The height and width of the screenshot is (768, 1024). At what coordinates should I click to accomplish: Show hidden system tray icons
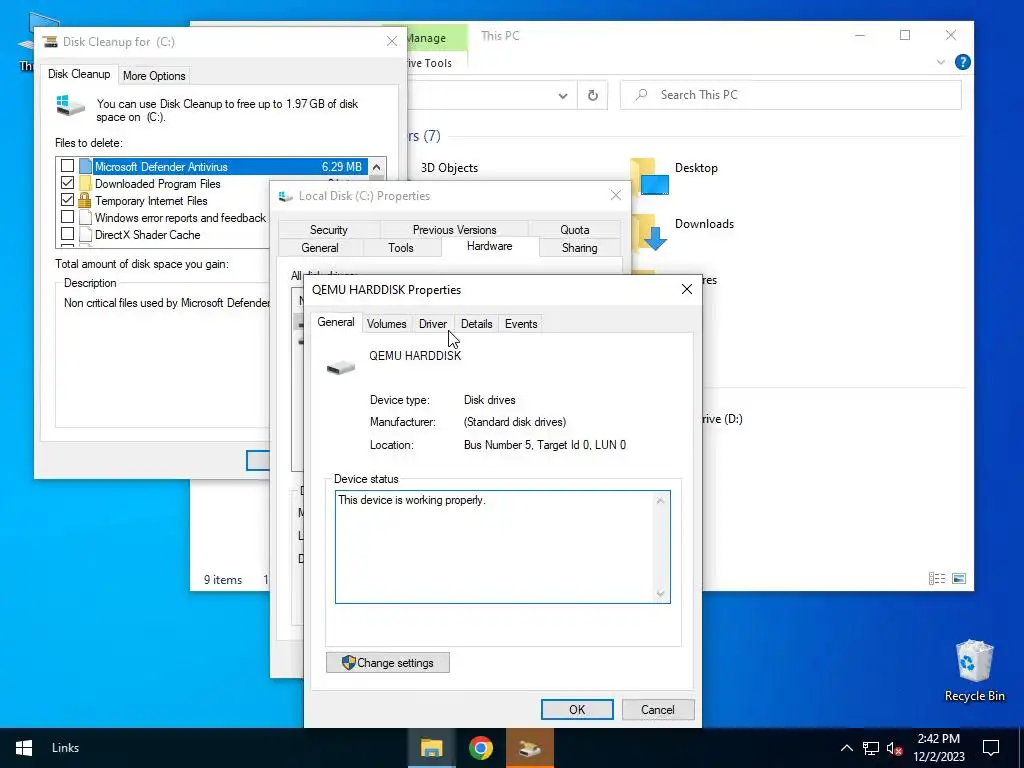tap(846, 748)
